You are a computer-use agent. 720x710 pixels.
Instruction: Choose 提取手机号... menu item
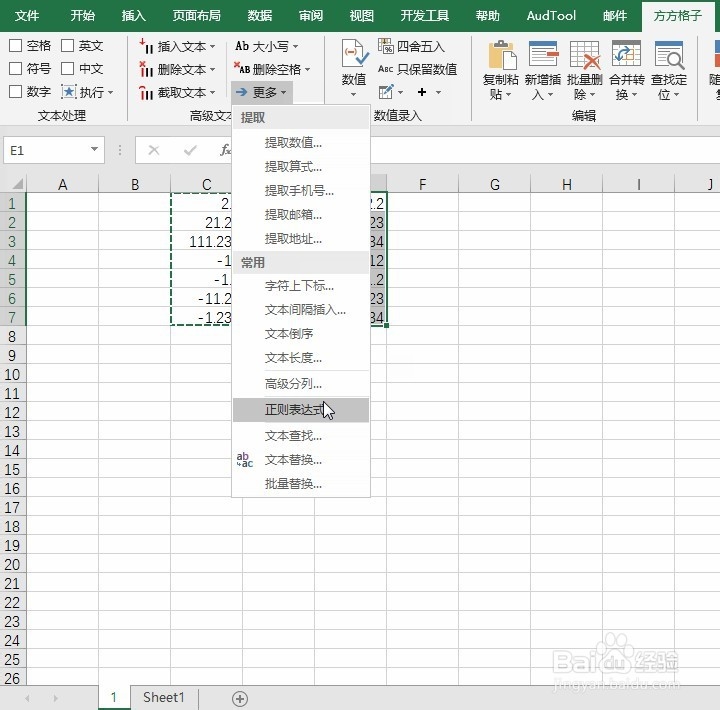[x=301, y=190]
